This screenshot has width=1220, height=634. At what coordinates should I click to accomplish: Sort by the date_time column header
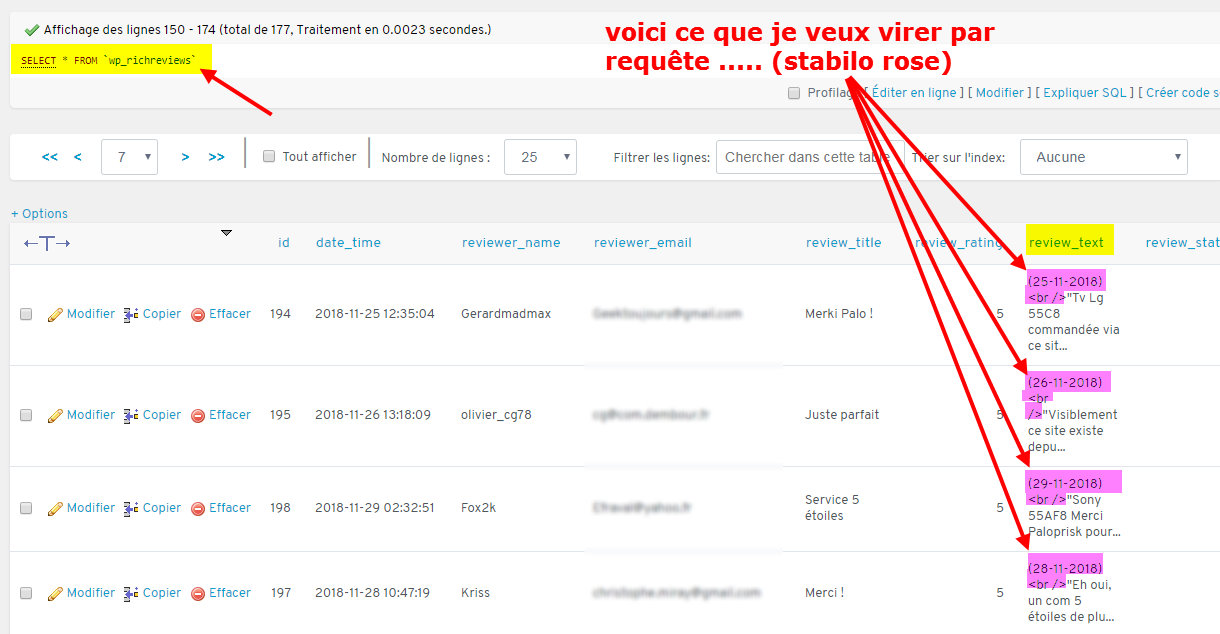click(348, 243)
